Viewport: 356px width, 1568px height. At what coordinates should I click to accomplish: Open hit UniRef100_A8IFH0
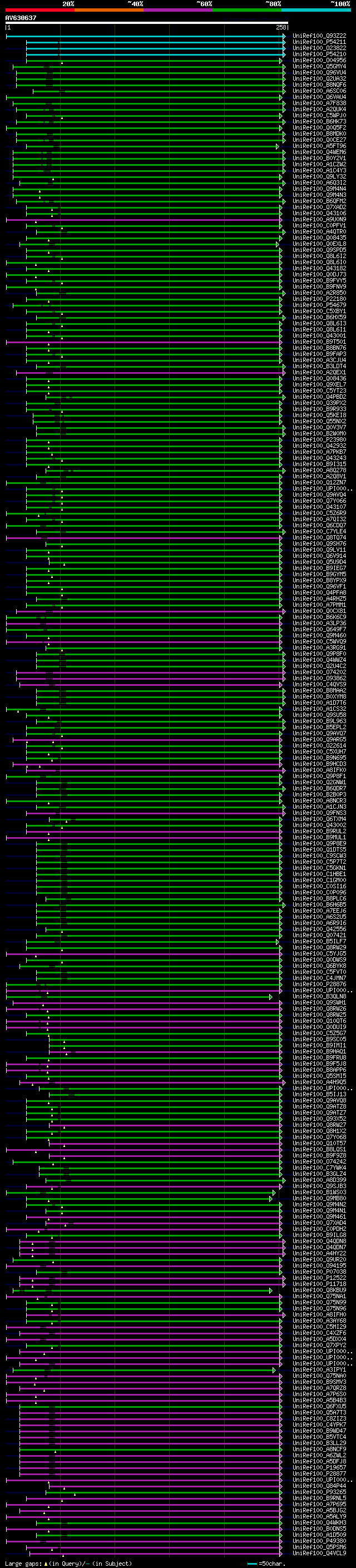point(319,1314)
